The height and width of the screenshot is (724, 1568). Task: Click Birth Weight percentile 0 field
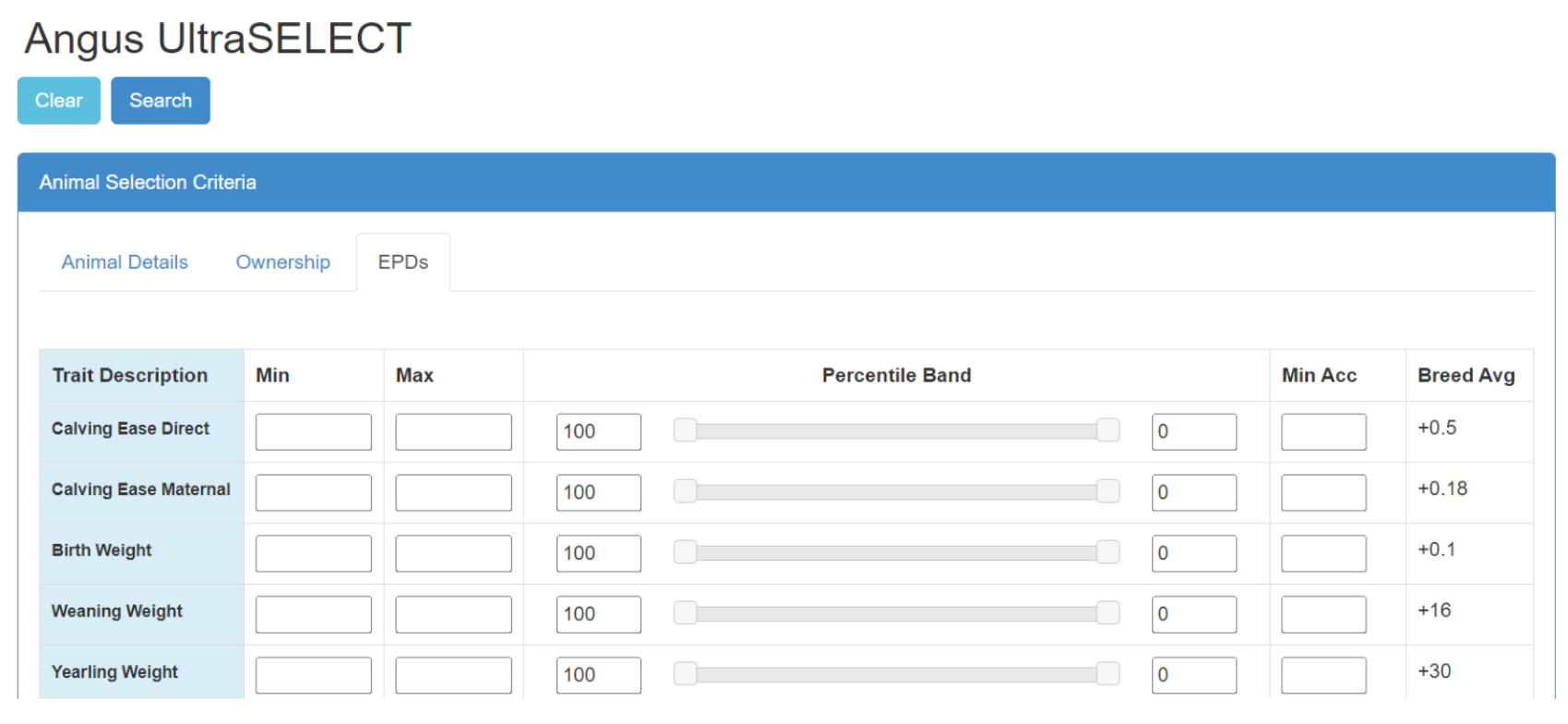coord(1193,553)
